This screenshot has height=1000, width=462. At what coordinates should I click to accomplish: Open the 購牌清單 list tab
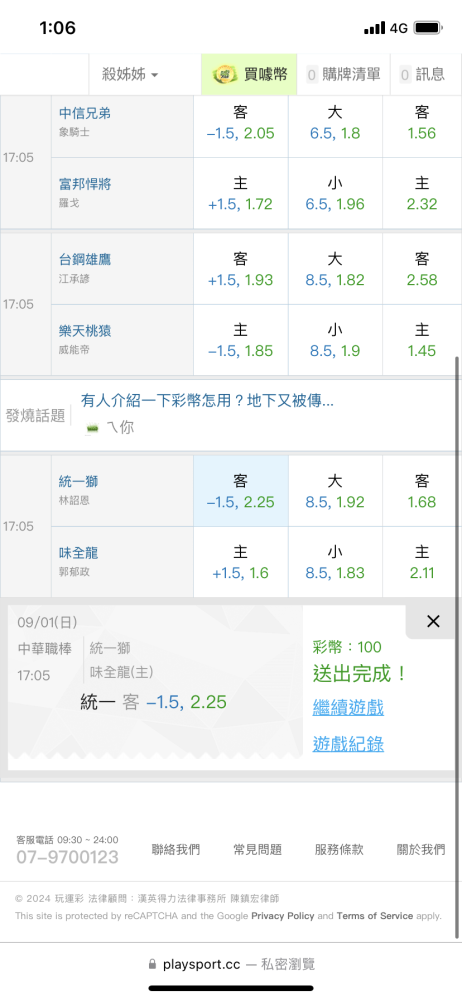tap(343, 75)
